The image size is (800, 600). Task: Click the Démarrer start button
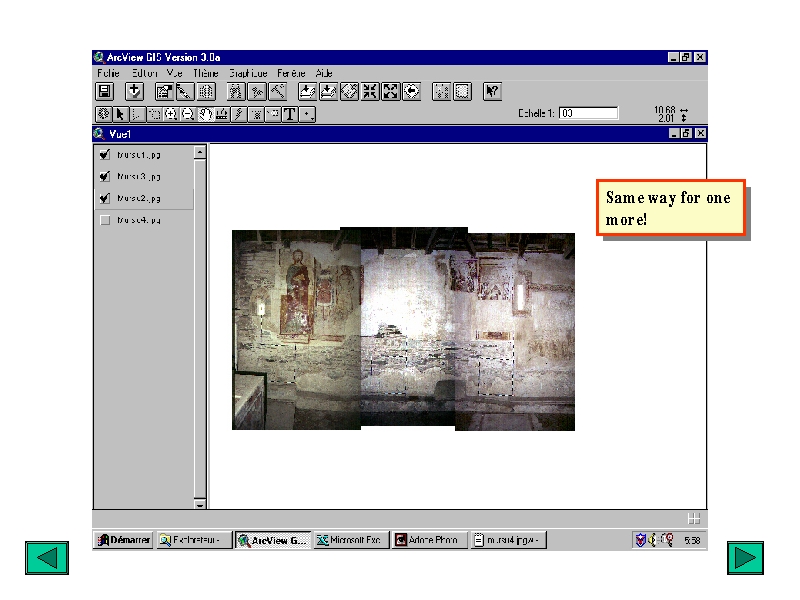[x=124, y=540]
